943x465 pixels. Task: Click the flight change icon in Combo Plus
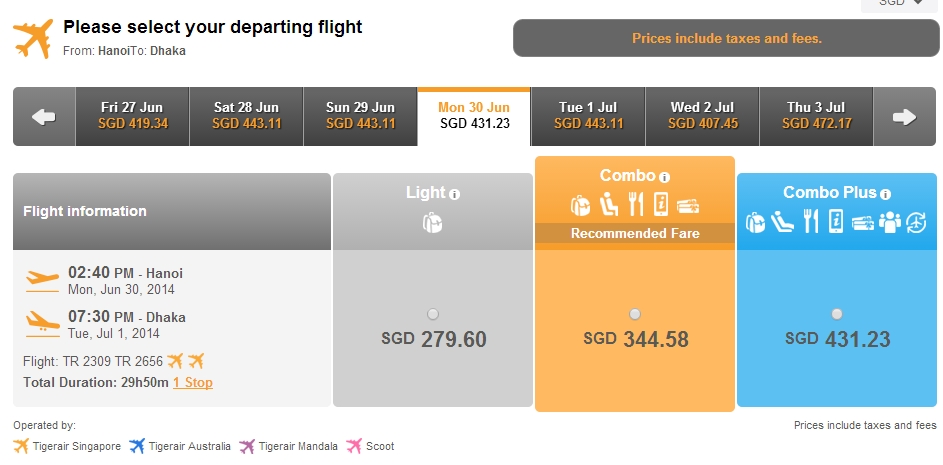pyautogui.click(x=916, y=222)
